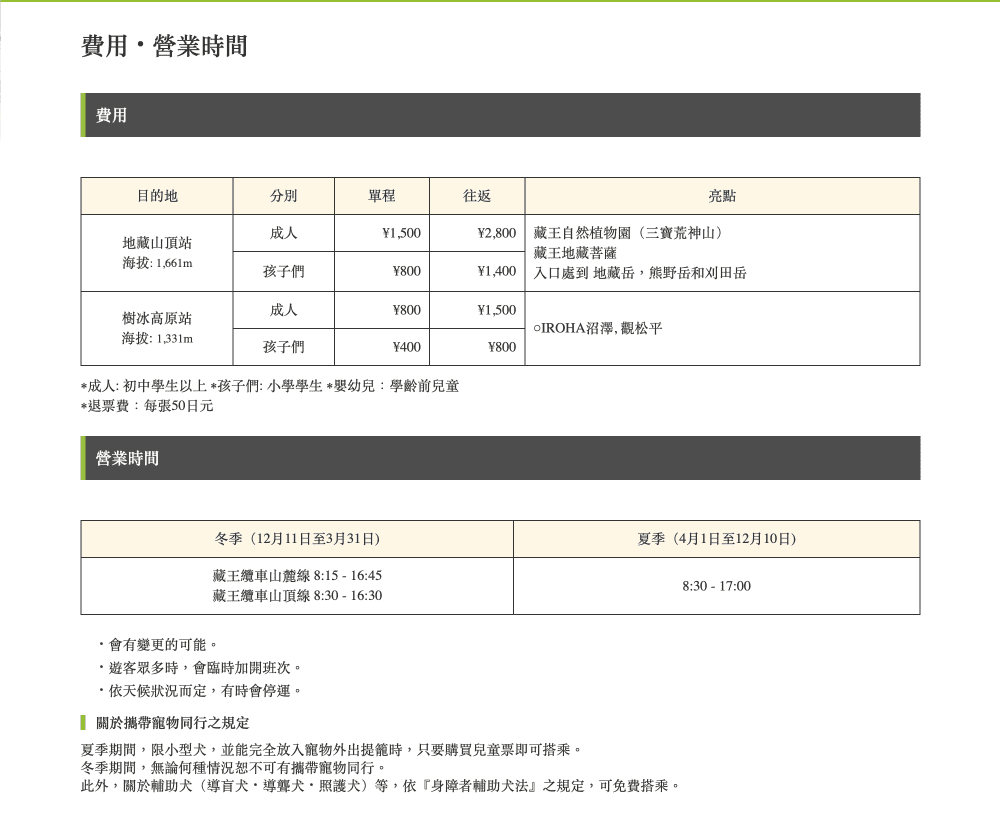Image resolution: width=1000 pixels, height=833 pixels.
Task: Click the 藏王纜車山頂線 8:30 - 16:30 line
Action: (x=297, y=596)
